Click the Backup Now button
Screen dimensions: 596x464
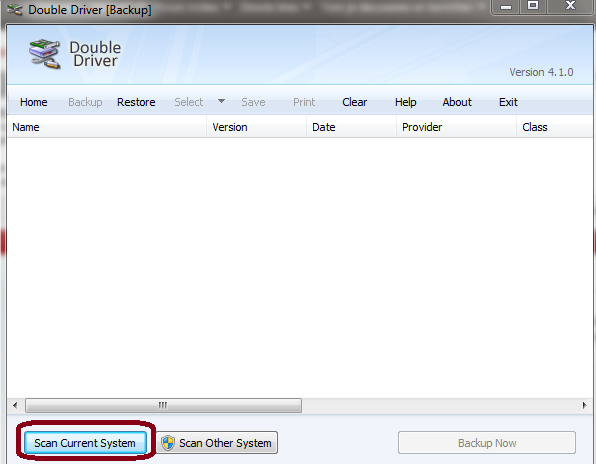click(487, 443)
